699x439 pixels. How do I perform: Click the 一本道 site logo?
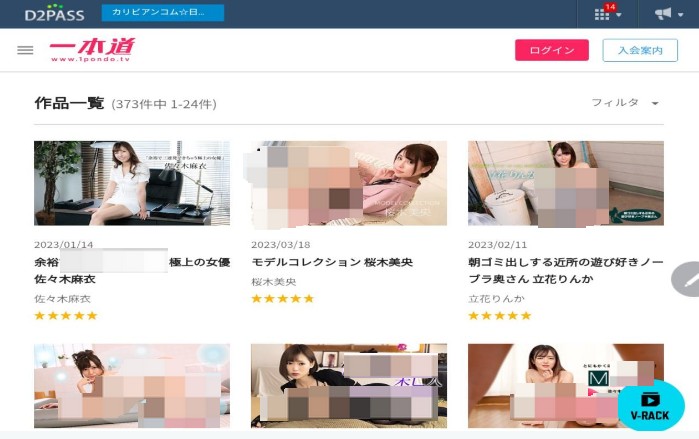point(92,49)
